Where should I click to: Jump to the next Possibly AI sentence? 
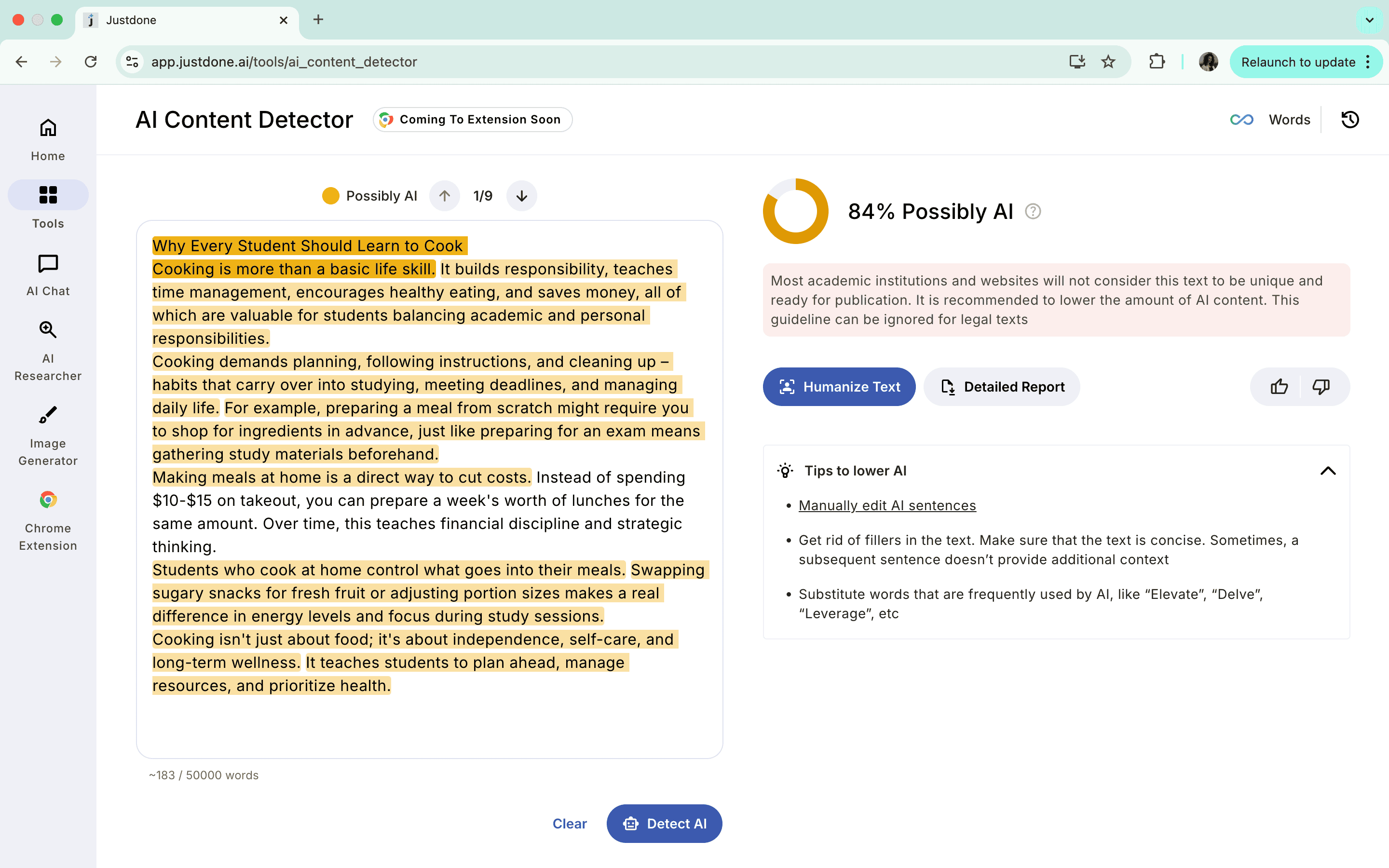coord(521,196)
